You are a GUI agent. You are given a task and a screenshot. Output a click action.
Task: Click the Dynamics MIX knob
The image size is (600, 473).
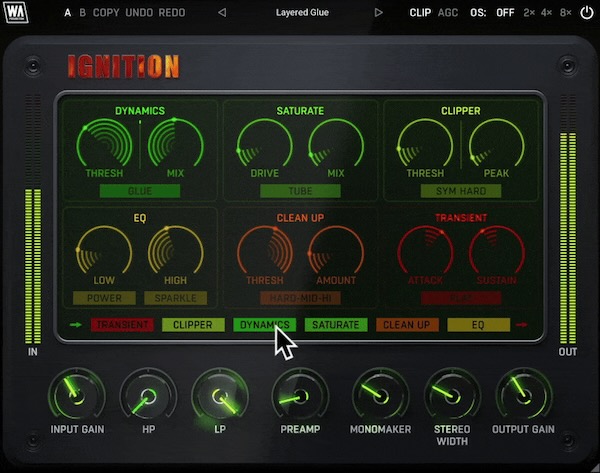[x=176, y=145]
